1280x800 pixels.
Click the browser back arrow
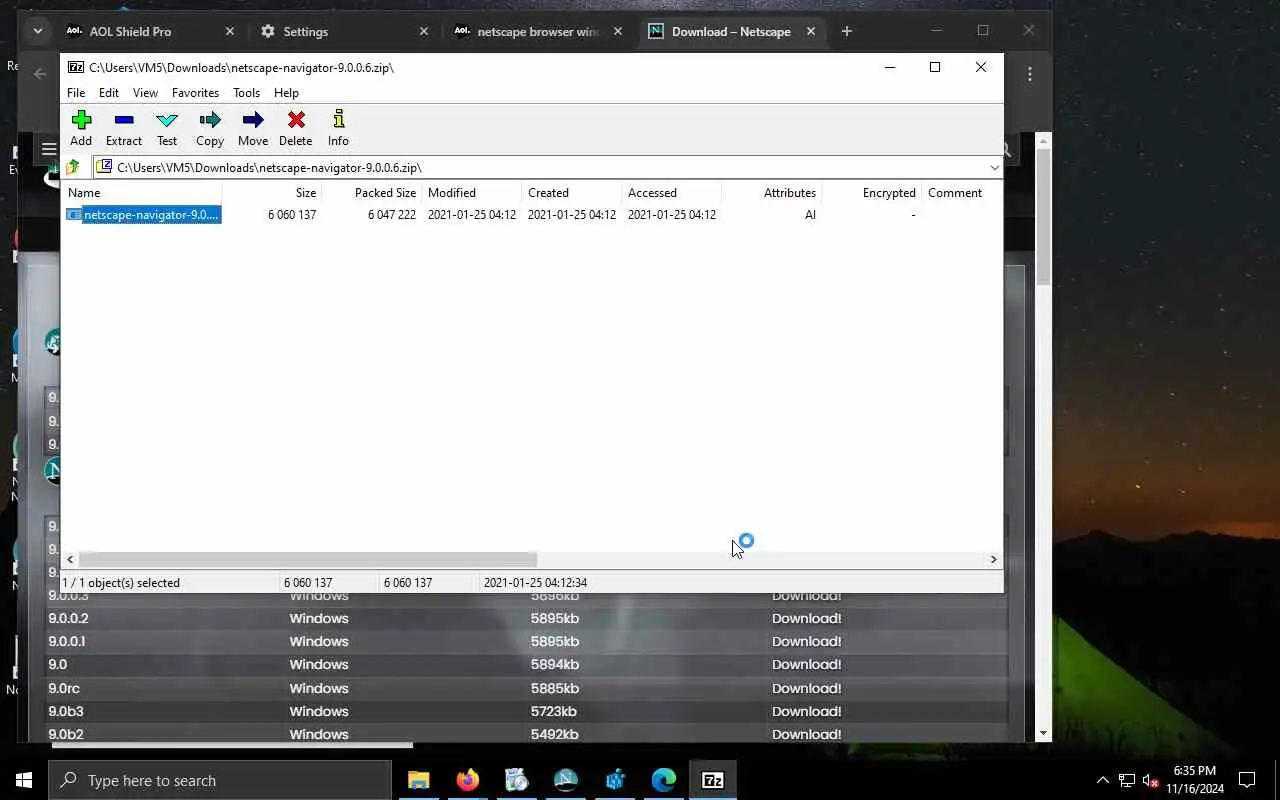click(x=40, y=74)
